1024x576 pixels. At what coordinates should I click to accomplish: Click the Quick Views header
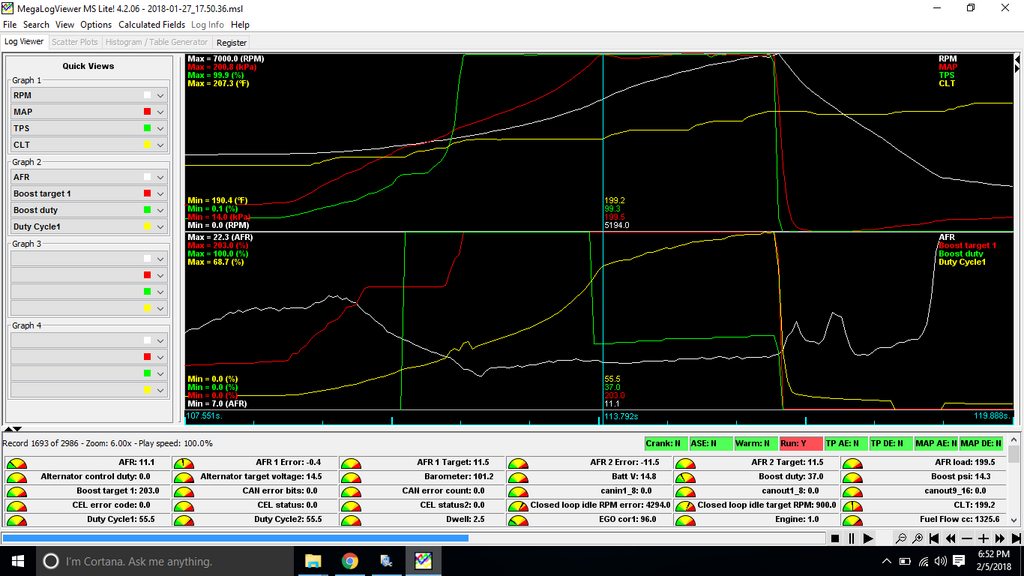(88, 66)
